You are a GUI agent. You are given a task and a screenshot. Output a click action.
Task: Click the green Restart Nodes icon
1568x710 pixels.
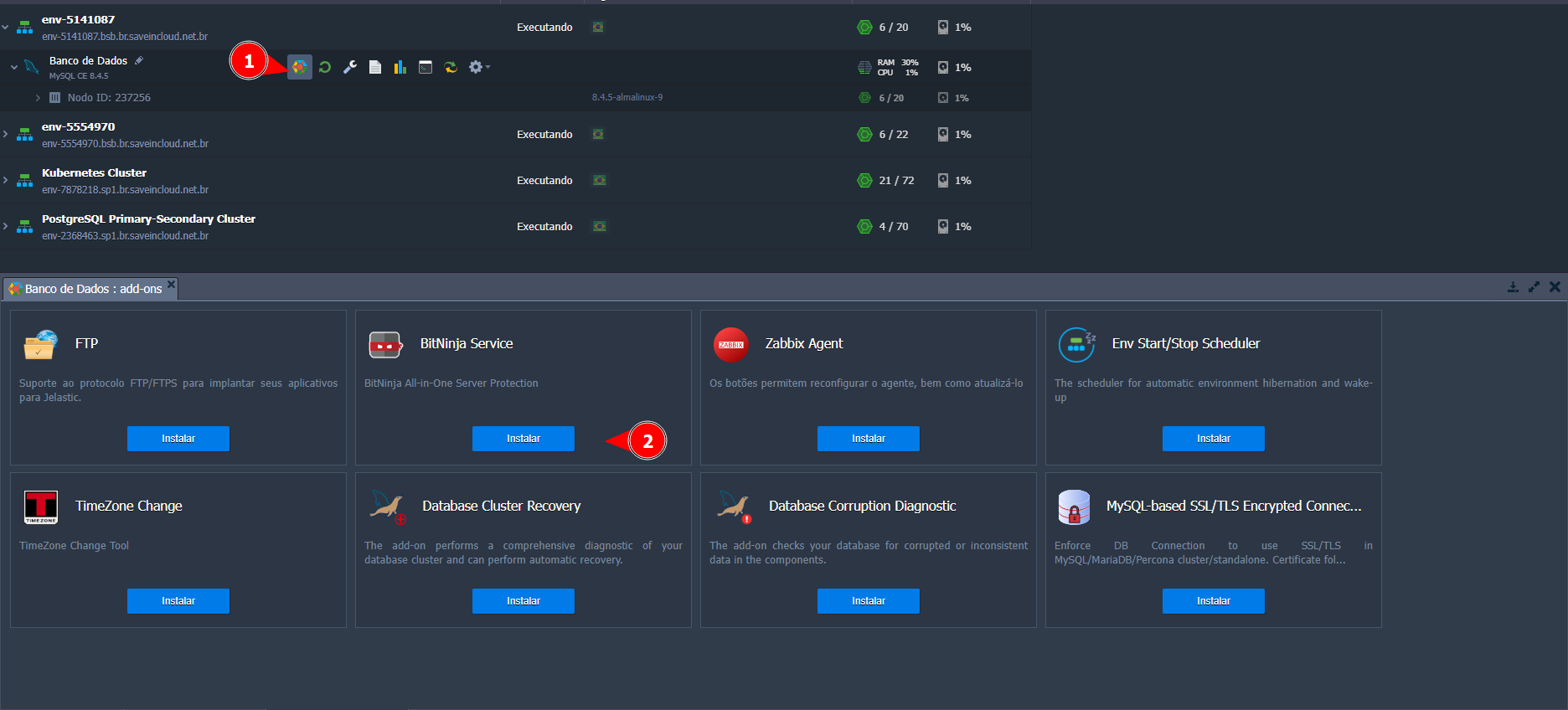pos(325,67)
